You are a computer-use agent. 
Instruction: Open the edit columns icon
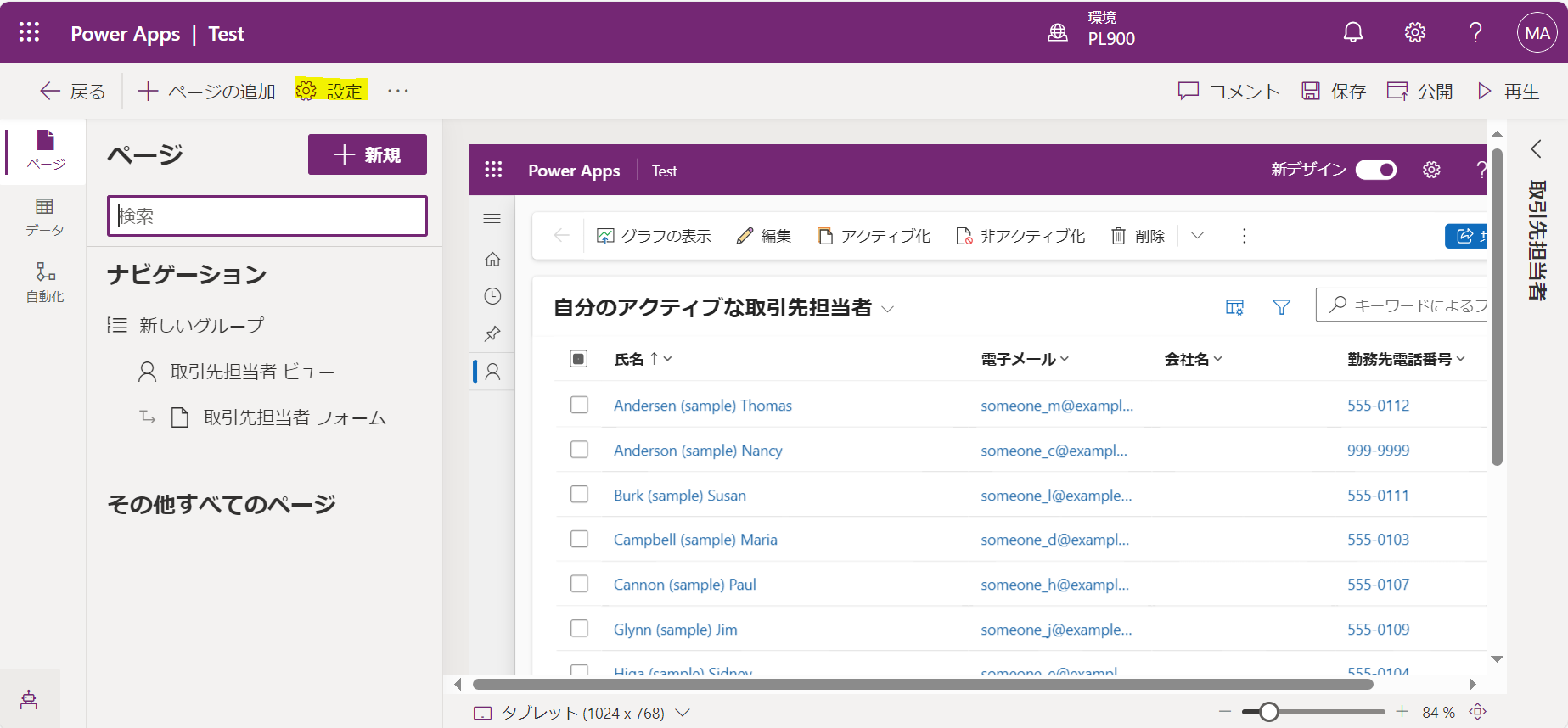click(x=1234, y=307)
